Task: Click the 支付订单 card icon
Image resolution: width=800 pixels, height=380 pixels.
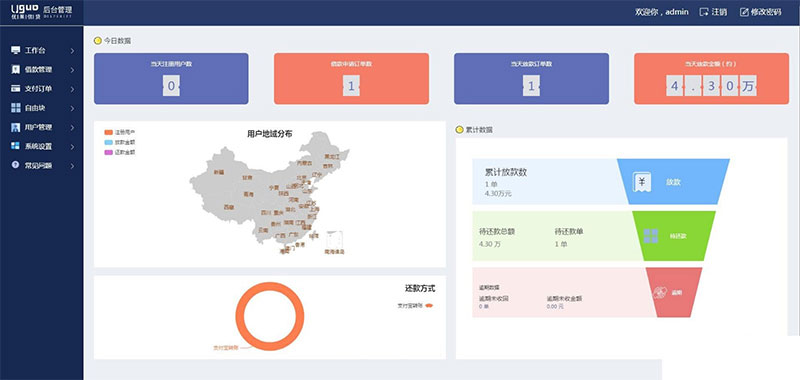Action: [x=16, y=89]
